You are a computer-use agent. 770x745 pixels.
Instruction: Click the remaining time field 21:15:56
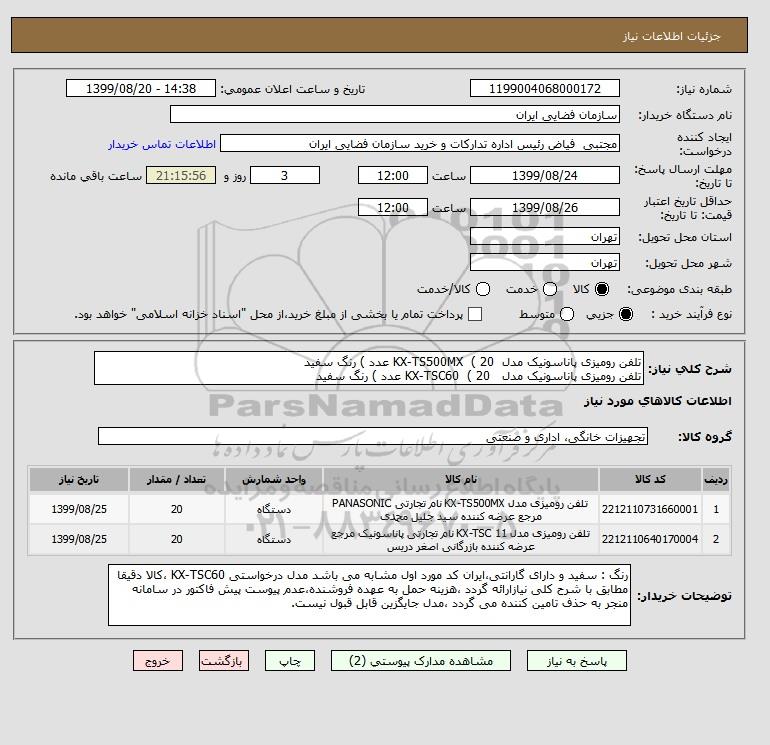(x=181, y=175)
